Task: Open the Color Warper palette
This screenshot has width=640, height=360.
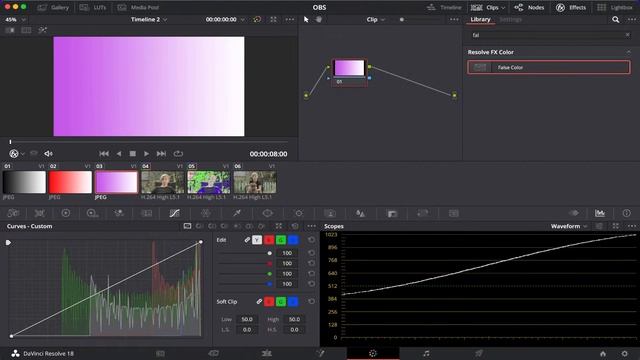Action: click(x=206, y=213)
